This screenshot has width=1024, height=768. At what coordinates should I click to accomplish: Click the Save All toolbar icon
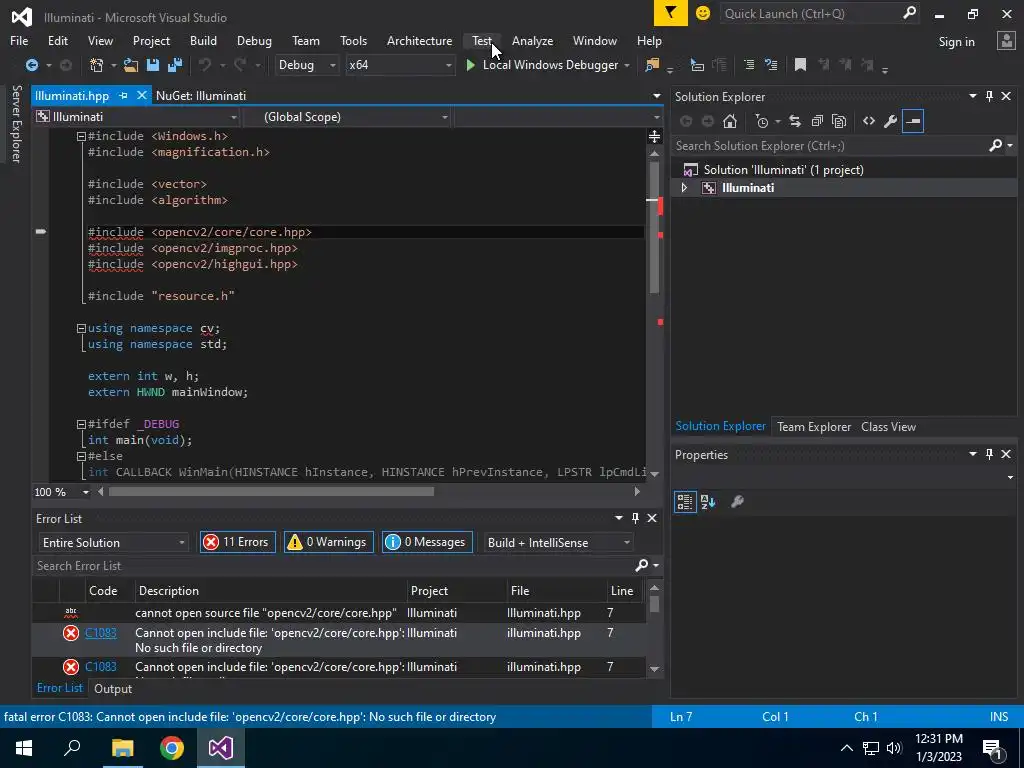(x=175, y=65)
